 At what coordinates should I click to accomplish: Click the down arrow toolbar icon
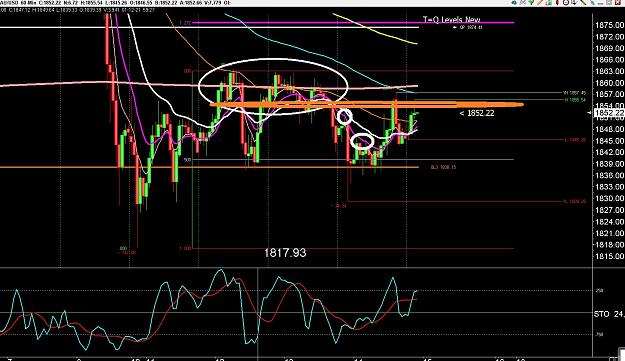574,2
